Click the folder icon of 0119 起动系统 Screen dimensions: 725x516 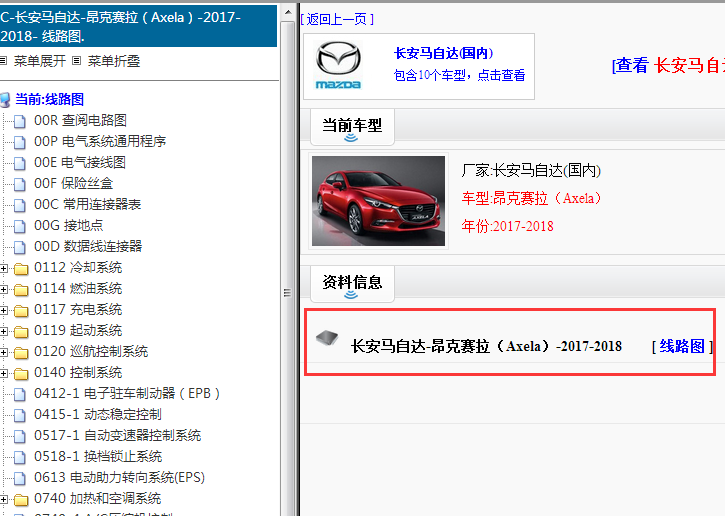[x=21, y=332]
